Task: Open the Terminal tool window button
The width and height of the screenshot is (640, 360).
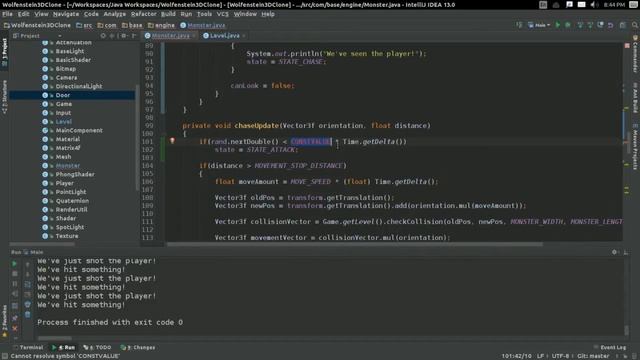Action: 28,347
